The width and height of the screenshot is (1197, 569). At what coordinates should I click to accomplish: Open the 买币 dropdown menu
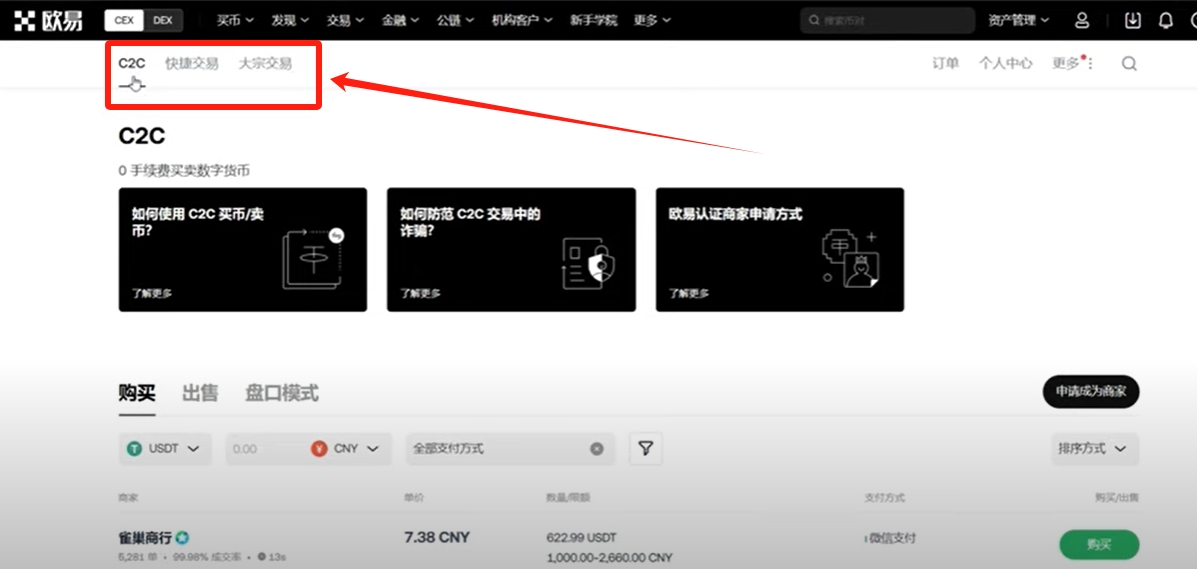[235, 21]
